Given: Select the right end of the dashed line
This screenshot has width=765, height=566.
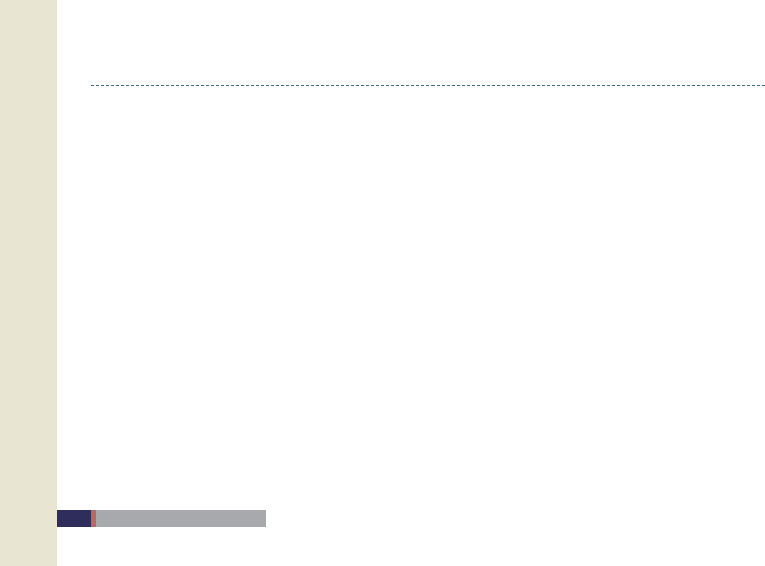Looking at the screenshot, I should pos(761,85).
